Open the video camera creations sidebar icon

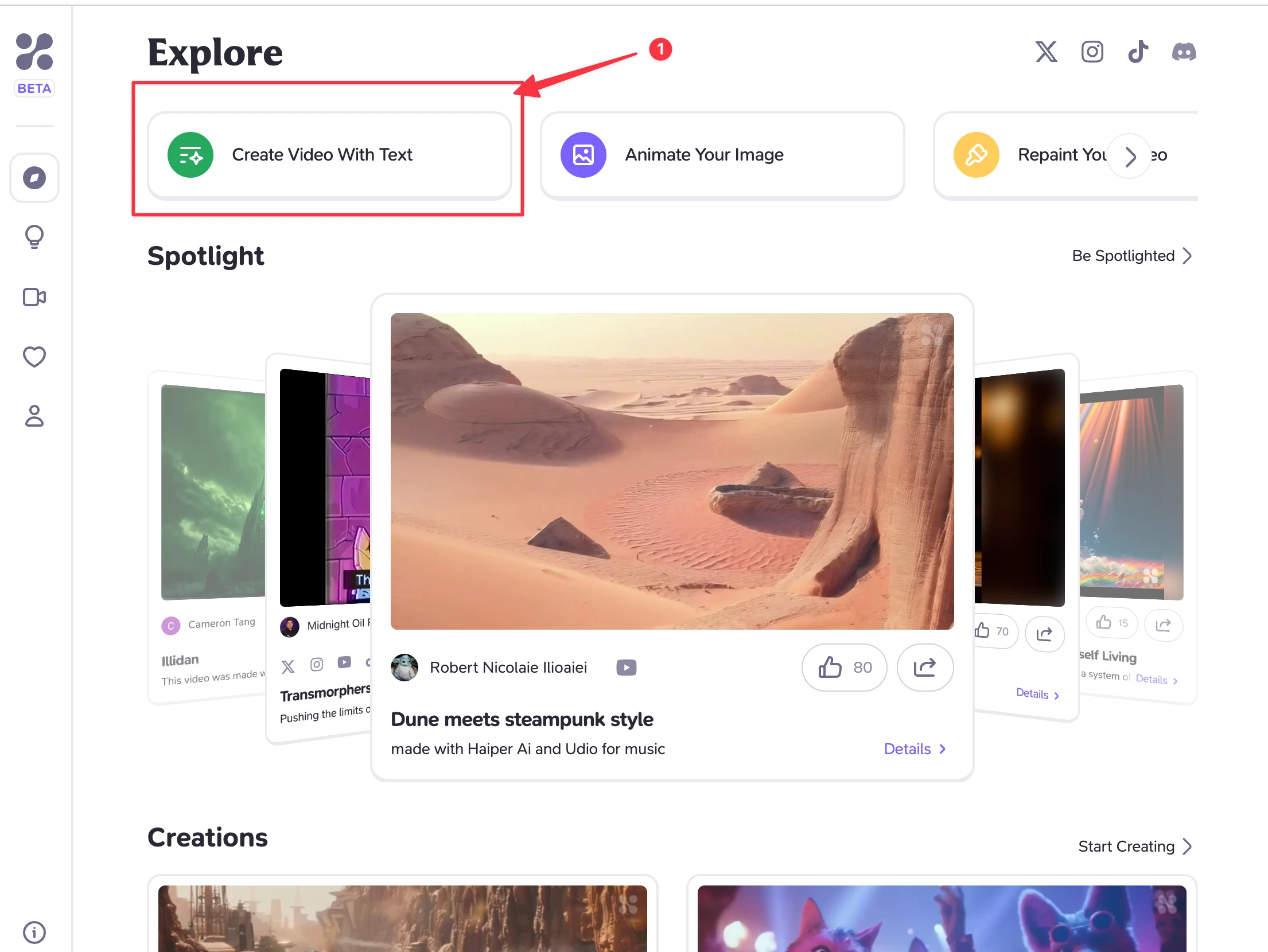point(34,297)
